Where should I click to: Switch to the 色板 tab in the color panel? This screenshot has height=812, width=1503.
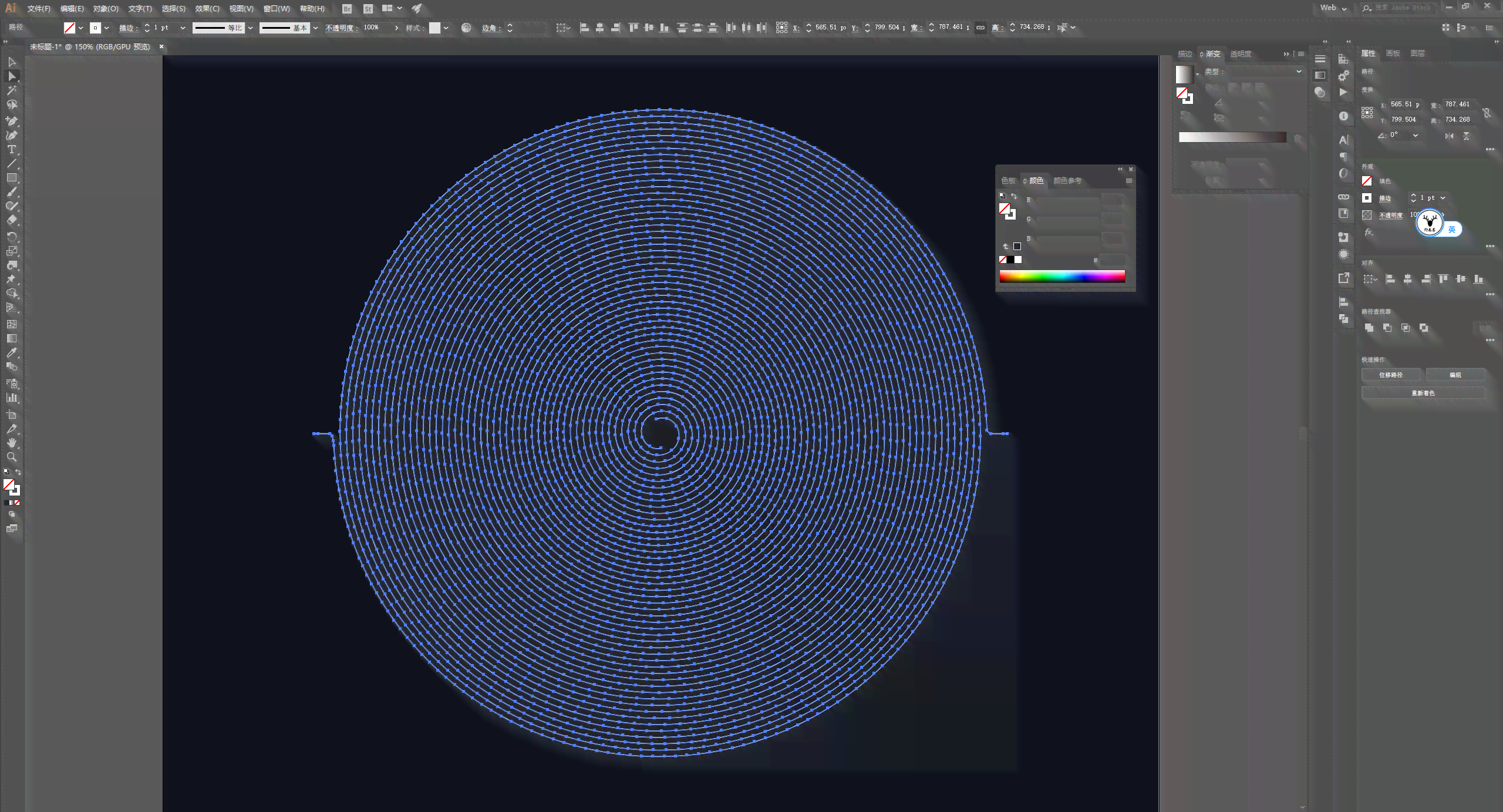tap(1008, 181)
